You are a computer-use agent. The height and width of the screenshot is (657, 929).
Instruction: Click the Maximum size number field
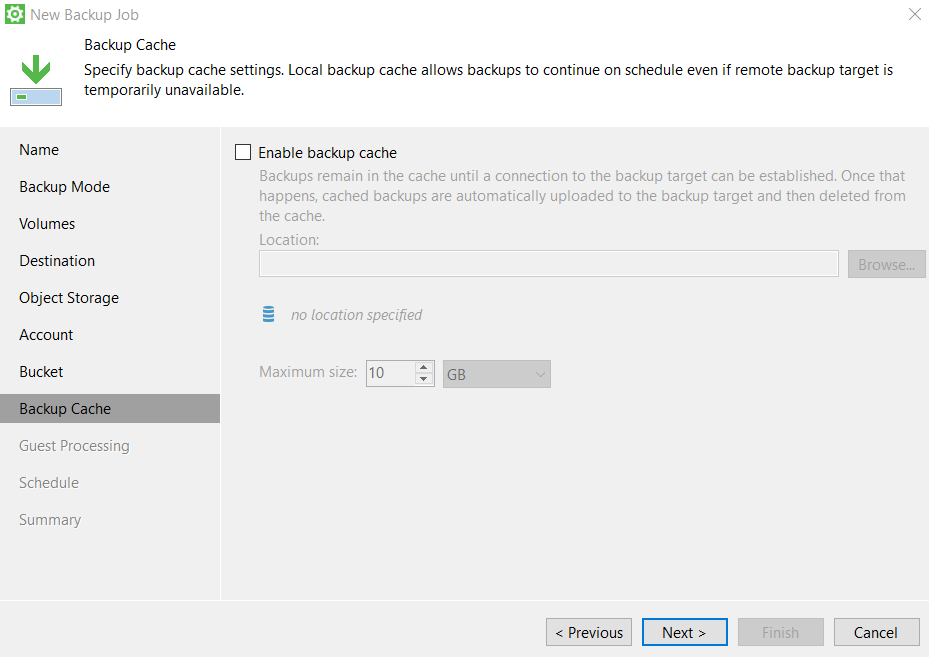click(389, 374)
